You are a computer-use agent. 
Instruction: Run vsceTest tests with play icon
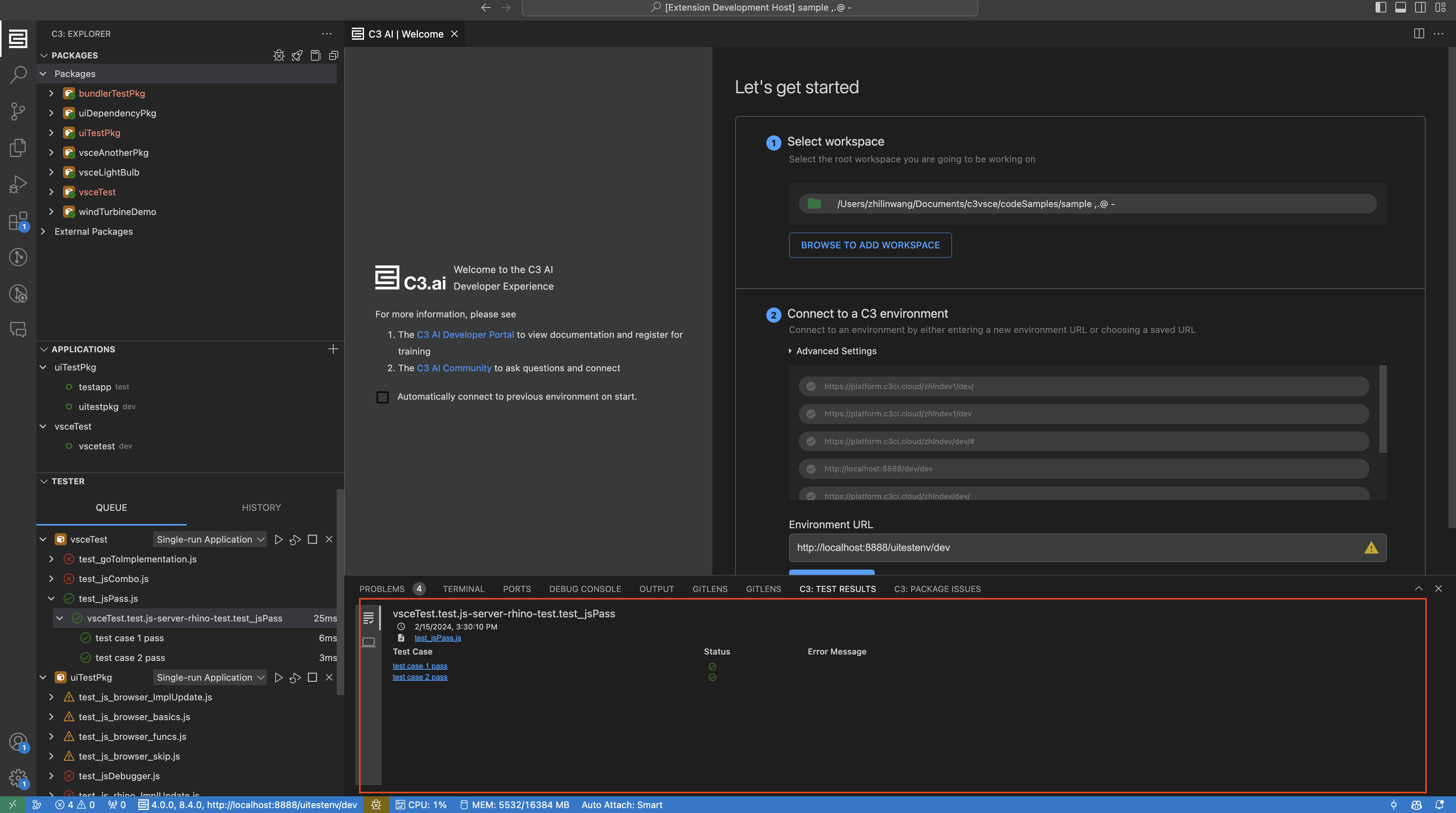coord(278,539)
